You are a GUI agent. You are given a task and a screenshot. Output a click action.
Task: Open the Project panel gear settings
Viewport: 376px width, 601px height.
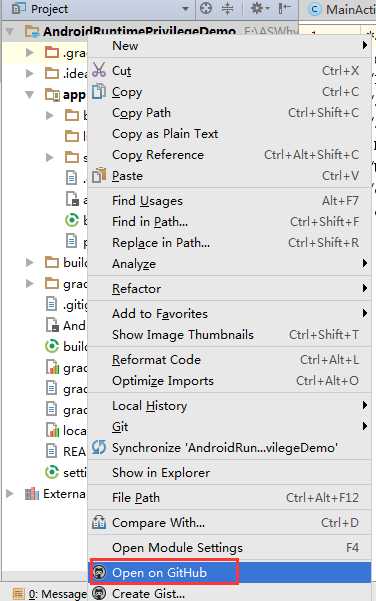coord(259,8)
